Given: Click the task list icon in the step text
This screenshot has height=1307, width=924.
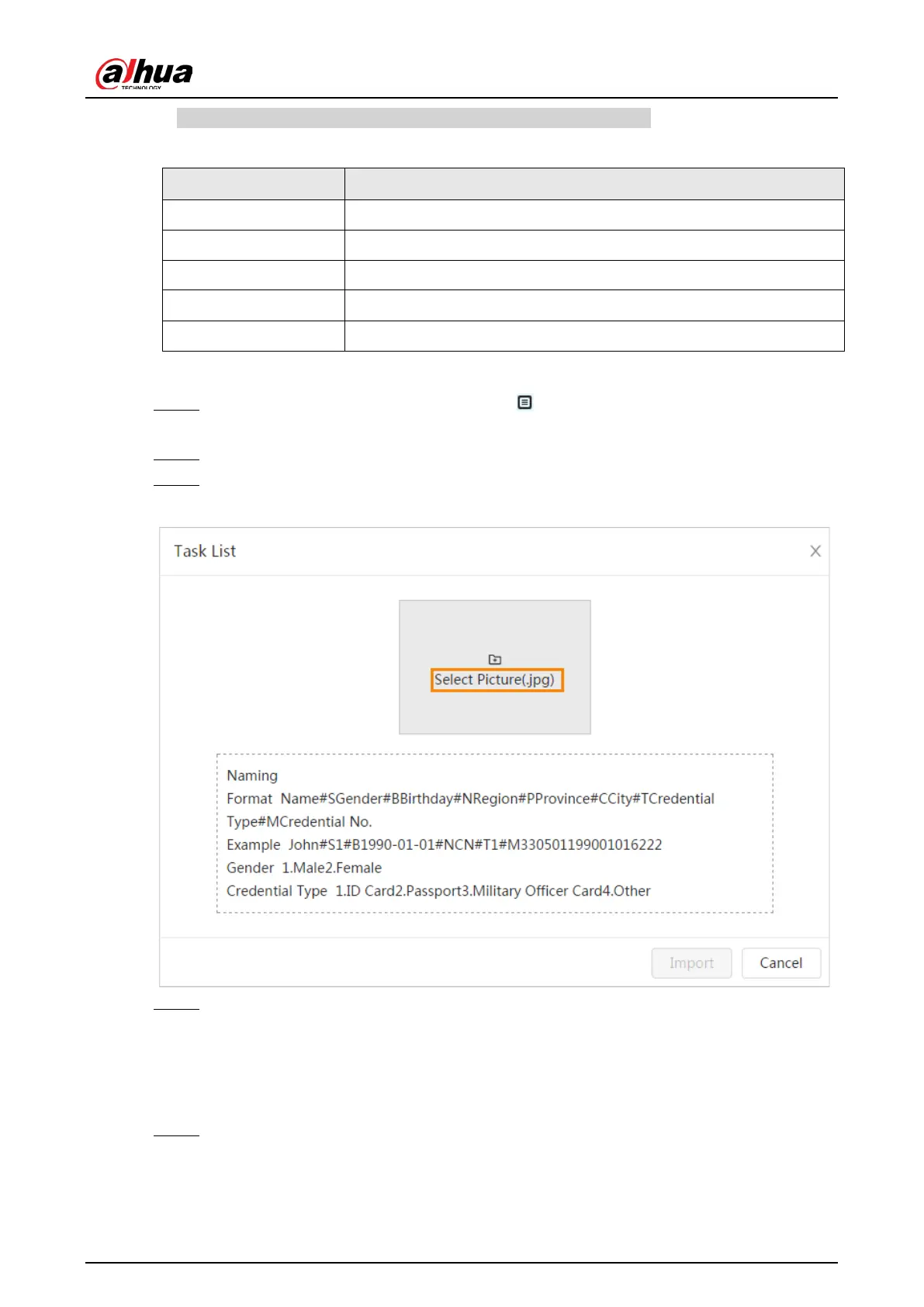Looking at the screenshot, I should click(524, 402).
